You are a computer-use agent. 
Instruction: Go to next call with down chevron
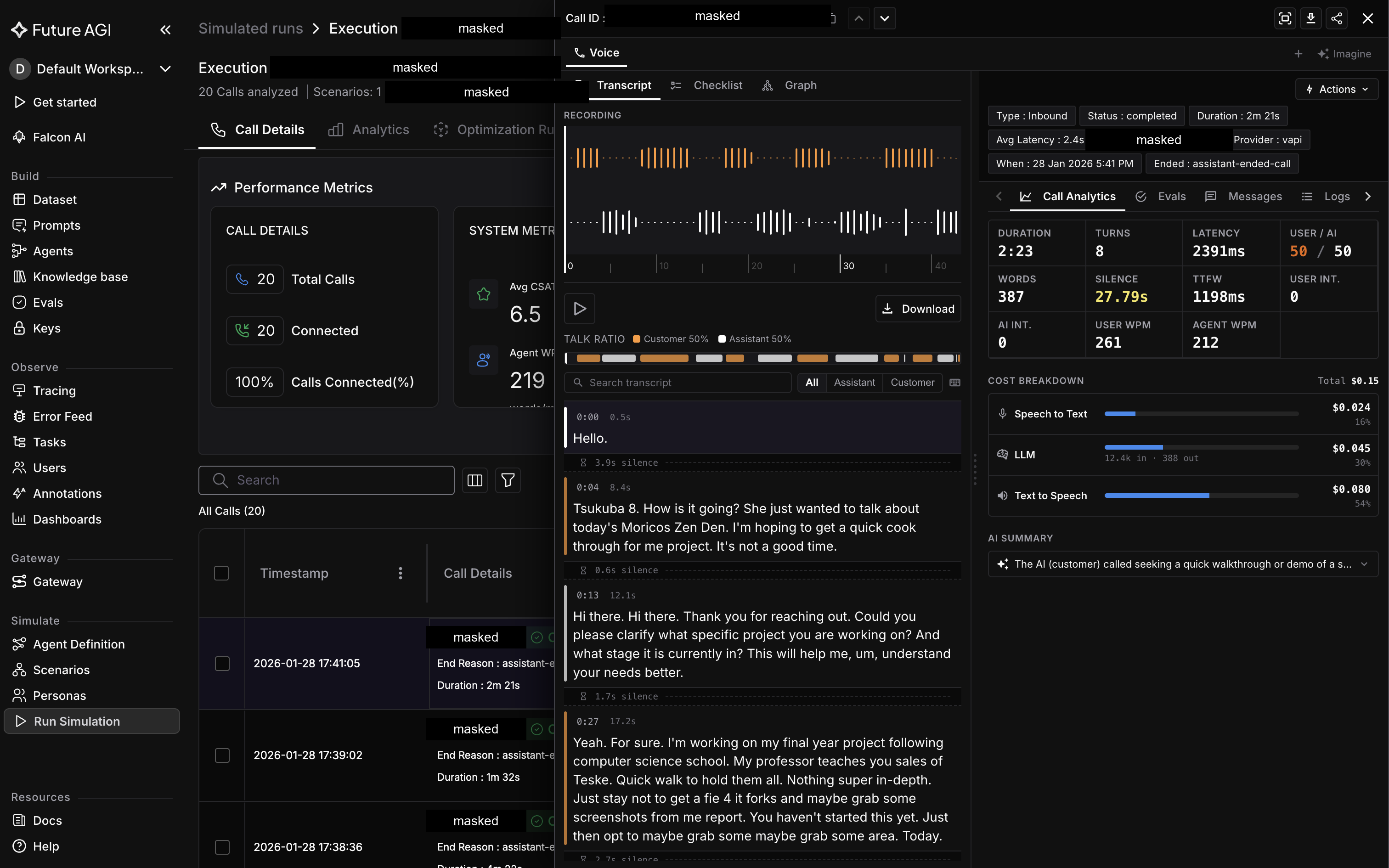pyautogui.click(x=885, y=18)
